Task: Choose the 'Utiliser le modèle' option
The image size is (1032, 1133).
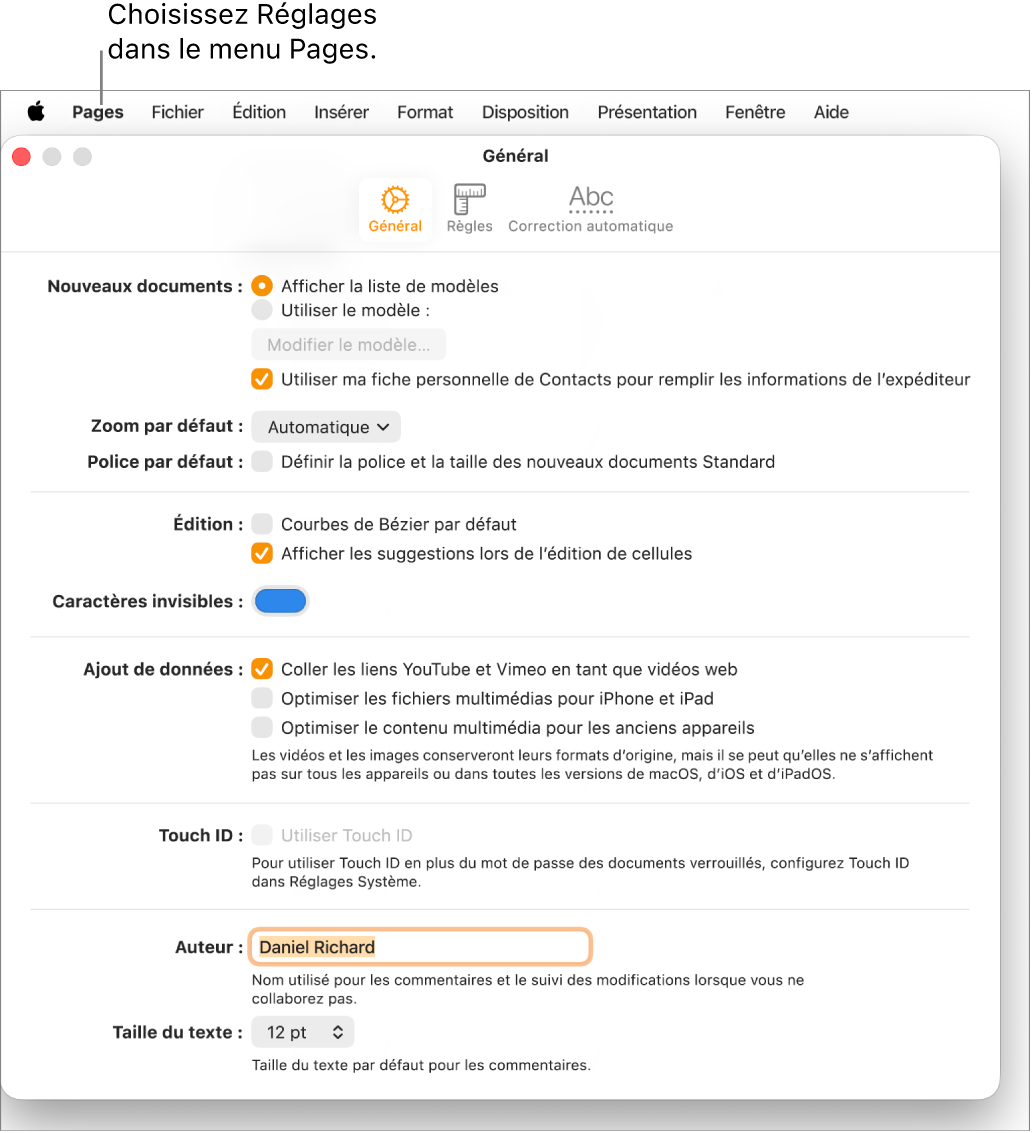Action: pos(261,310)
